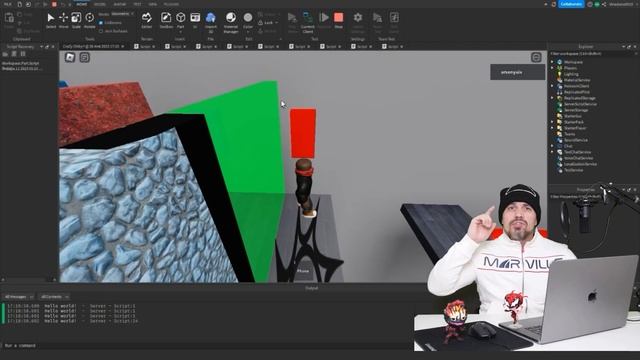This screenshot has width=640, height=360.
Task: Click the Stop playtest button
Action: point(338,20)
